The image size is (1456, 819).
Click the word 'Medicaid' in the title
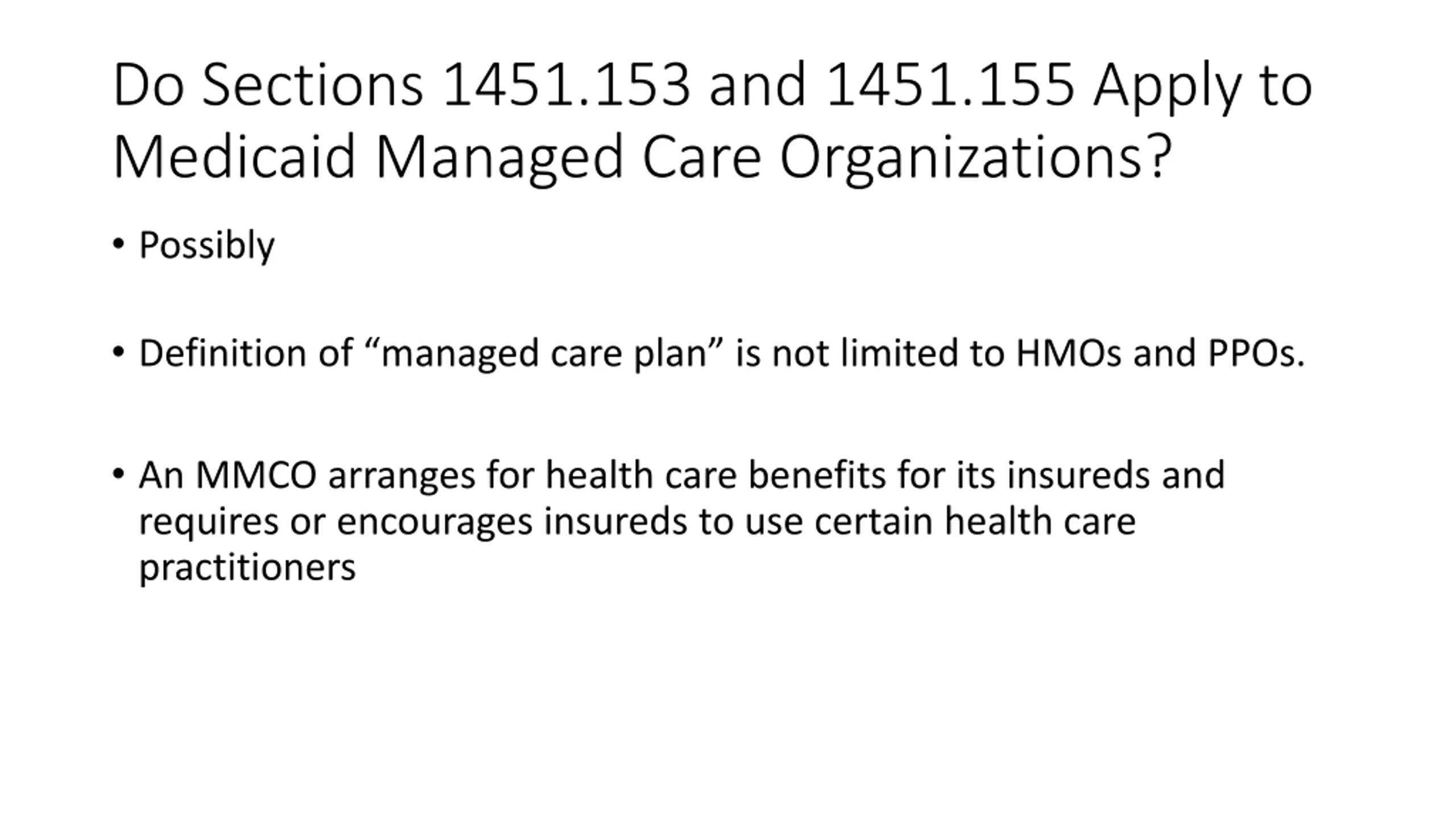tap(234, 156)
